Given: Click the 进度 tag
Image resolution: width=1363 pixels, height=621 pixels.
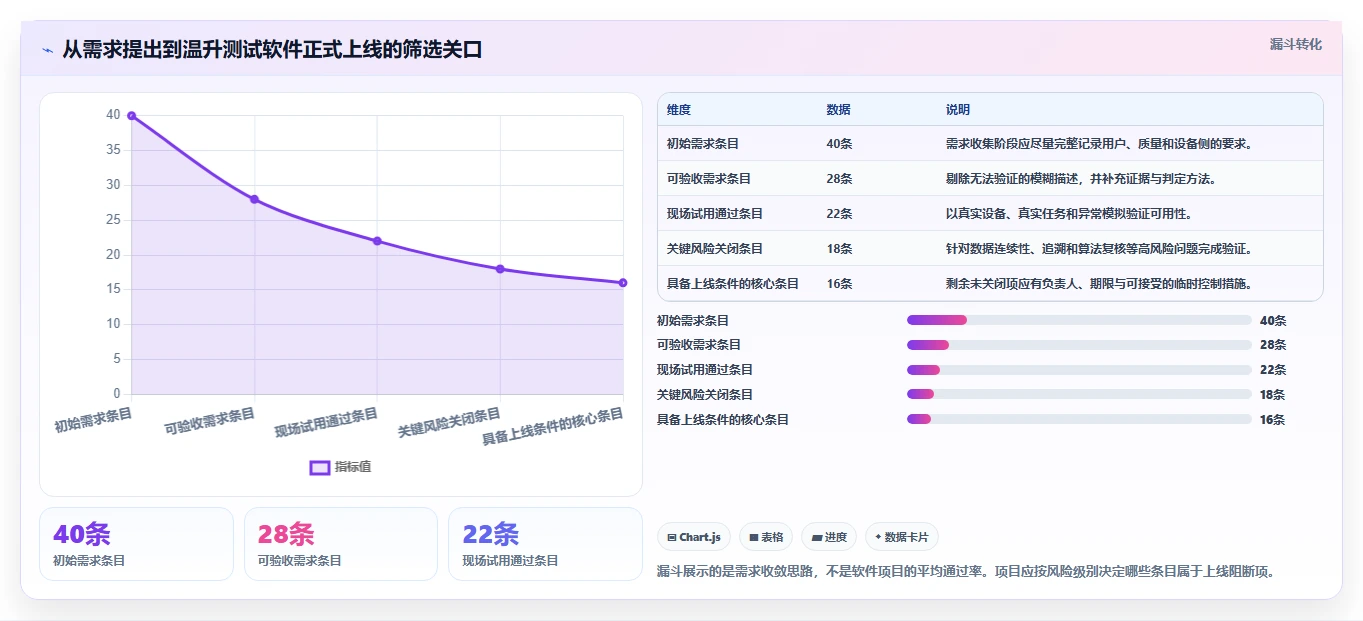Looking at the screenshot, I should coord(829,537).
